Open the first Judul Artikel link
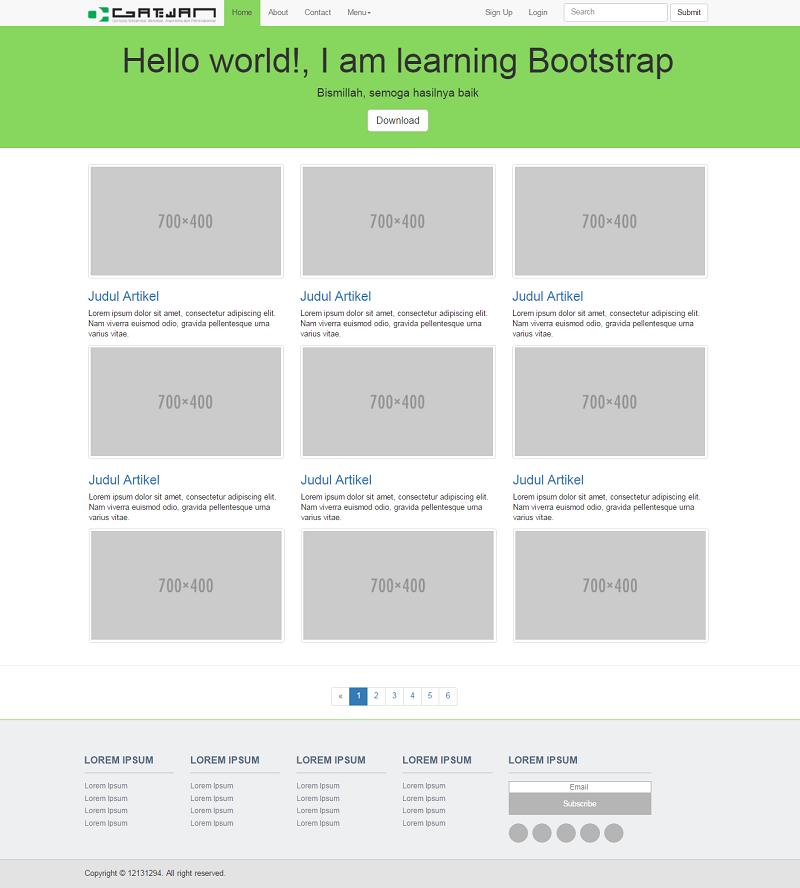800x888 pixels. [124, 296]
